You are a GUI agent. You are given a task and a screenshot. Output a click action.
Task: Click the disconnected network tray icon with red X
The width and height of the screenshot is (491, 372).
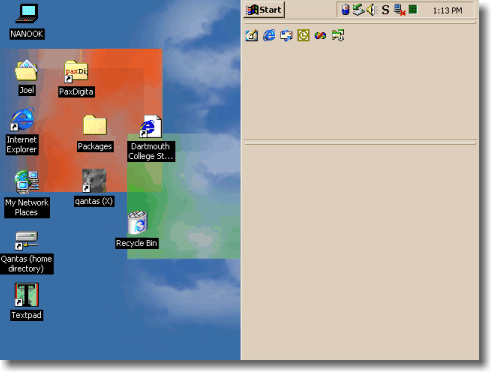pos(399,10)
